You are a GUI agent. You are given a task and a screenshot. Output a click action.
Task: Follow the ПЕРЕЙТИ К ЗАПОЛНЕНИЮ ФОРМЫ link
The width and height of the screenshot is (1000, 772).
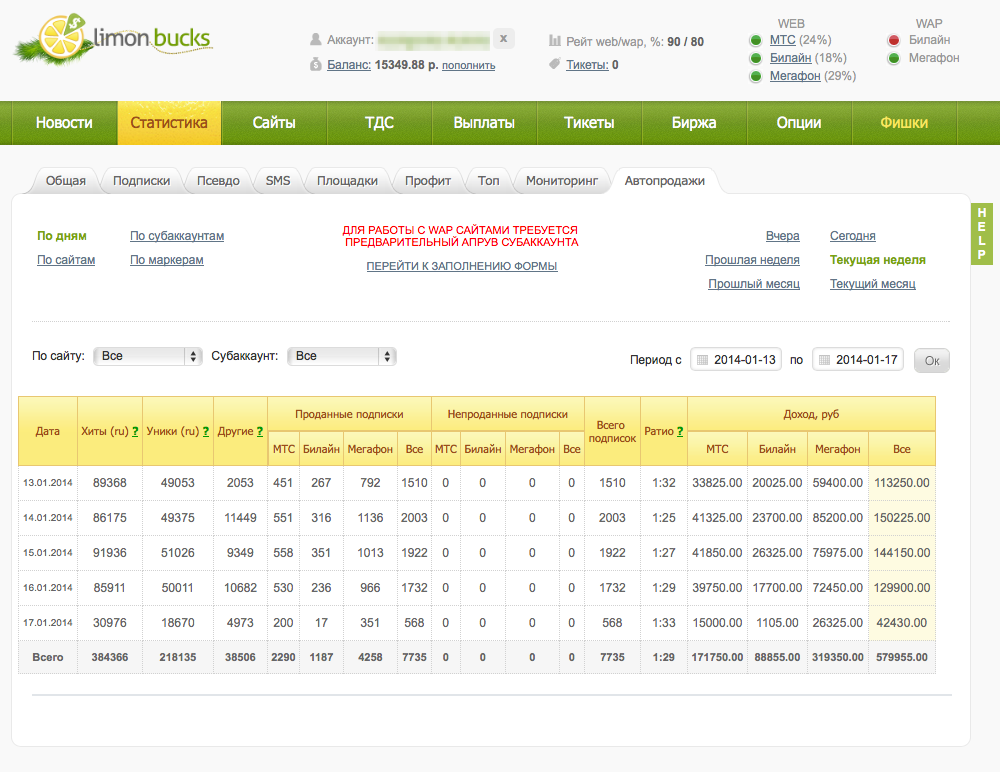[x=461, y=266]
